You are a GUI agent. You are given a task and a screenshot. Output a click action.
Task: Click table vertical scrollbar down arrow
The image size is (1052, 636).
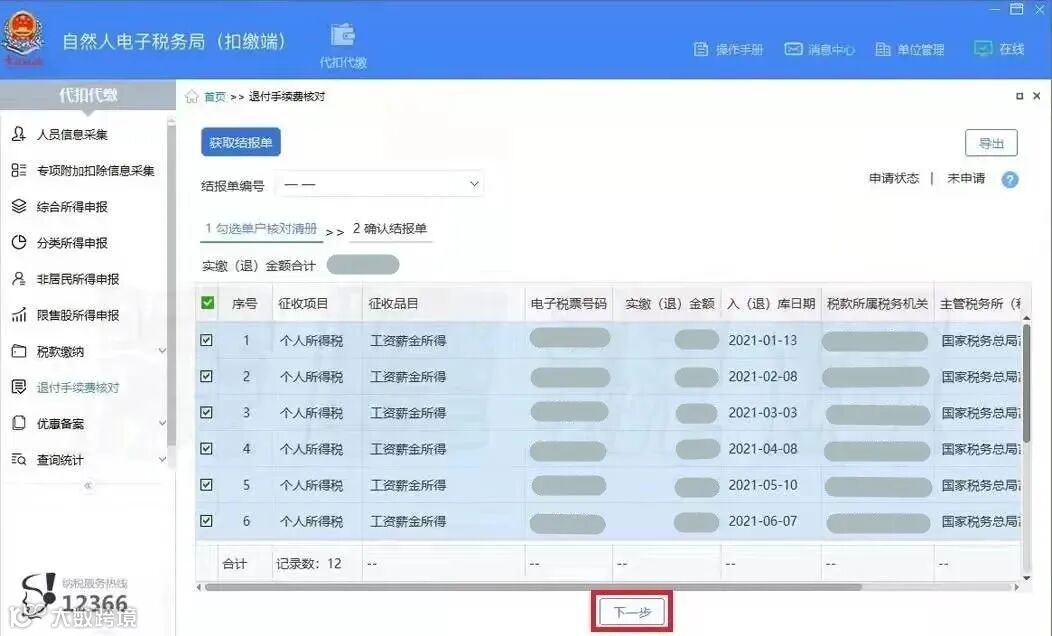[1027, 578]
